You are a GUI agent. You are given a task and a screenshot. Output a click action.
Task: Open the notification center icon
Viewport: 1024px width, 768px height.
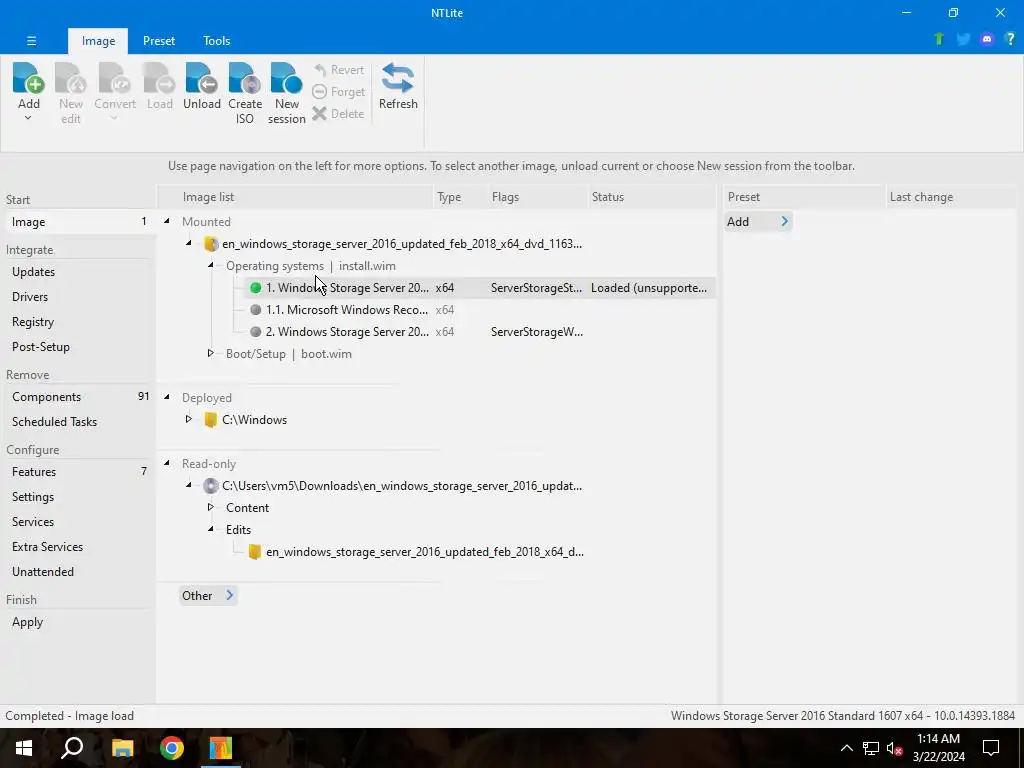[x=991, y=748]
